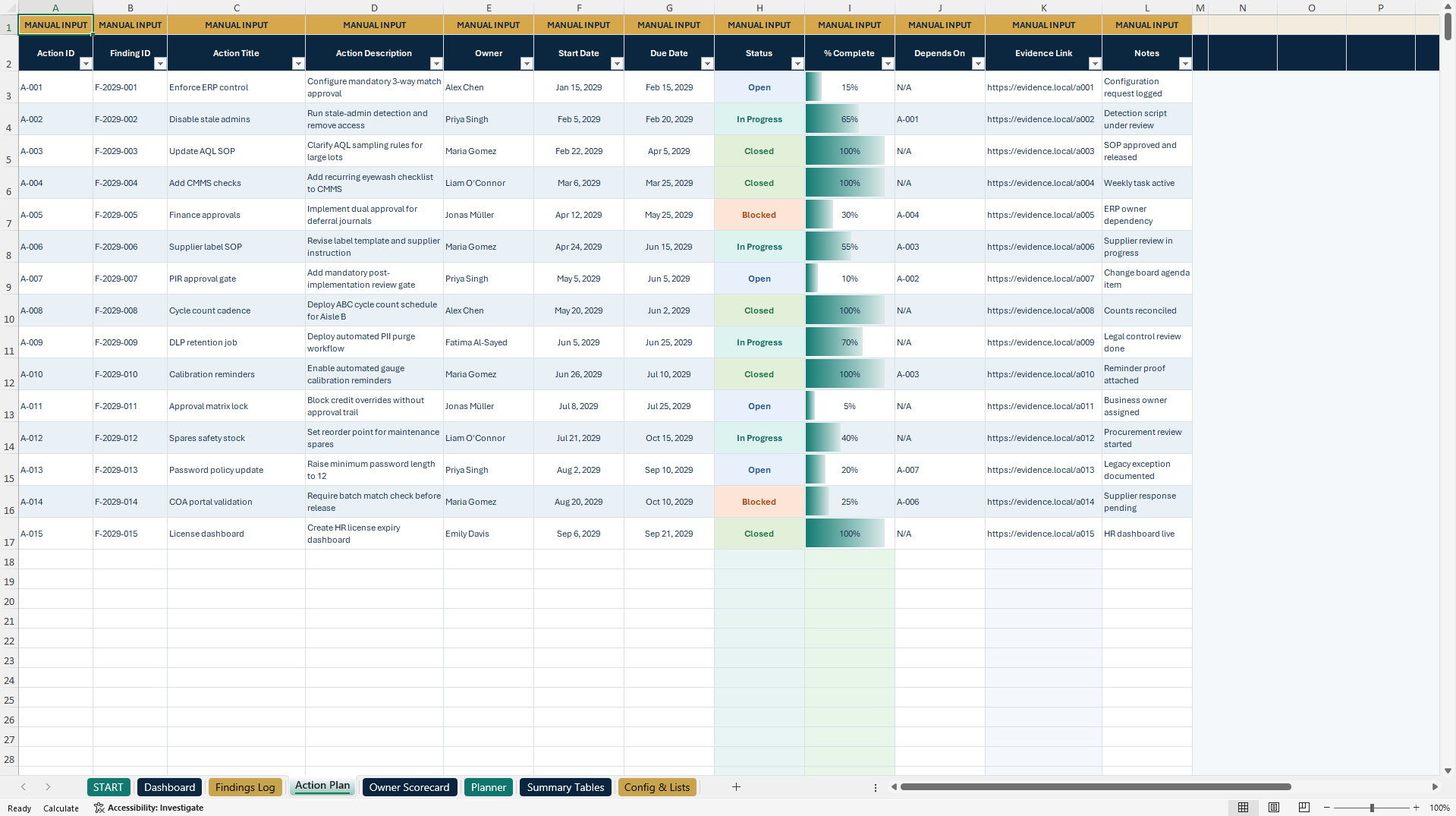
Task: Select the 70% complete cell
Action: [850, 342]
